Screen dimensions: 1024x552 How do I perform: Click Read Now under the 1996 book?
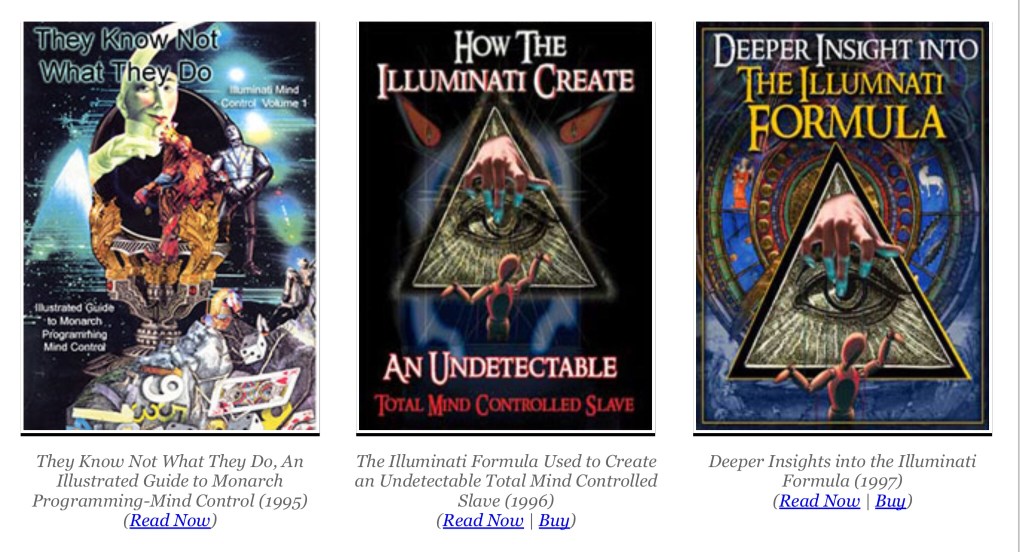click(x=483, y=521)
